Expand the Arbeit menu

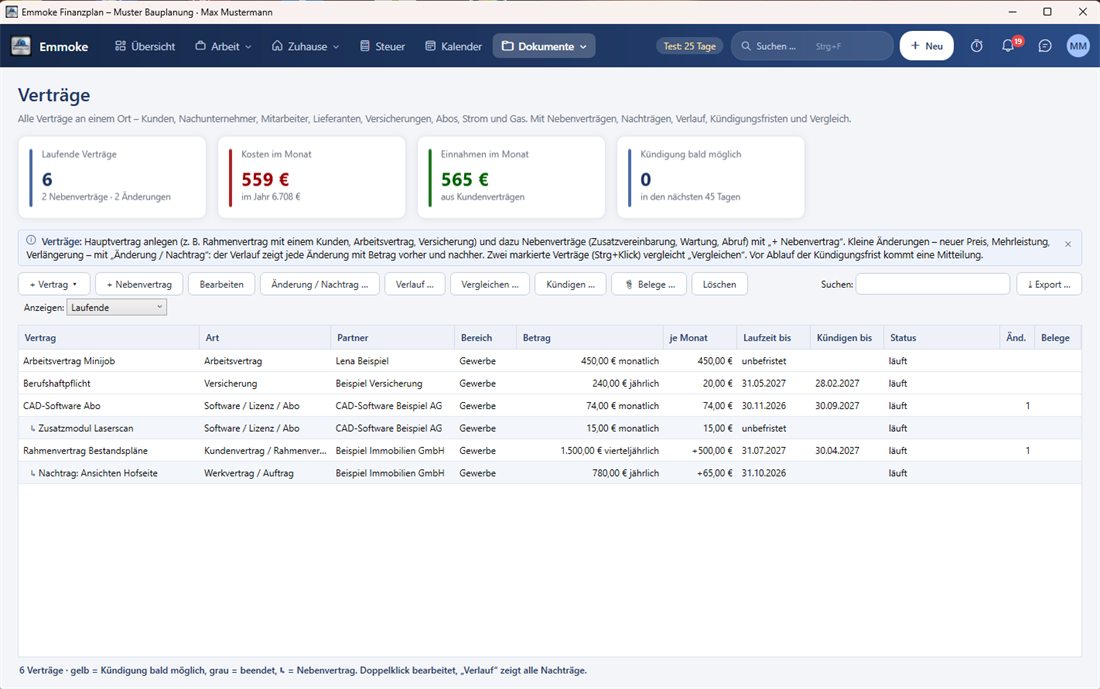223,46
